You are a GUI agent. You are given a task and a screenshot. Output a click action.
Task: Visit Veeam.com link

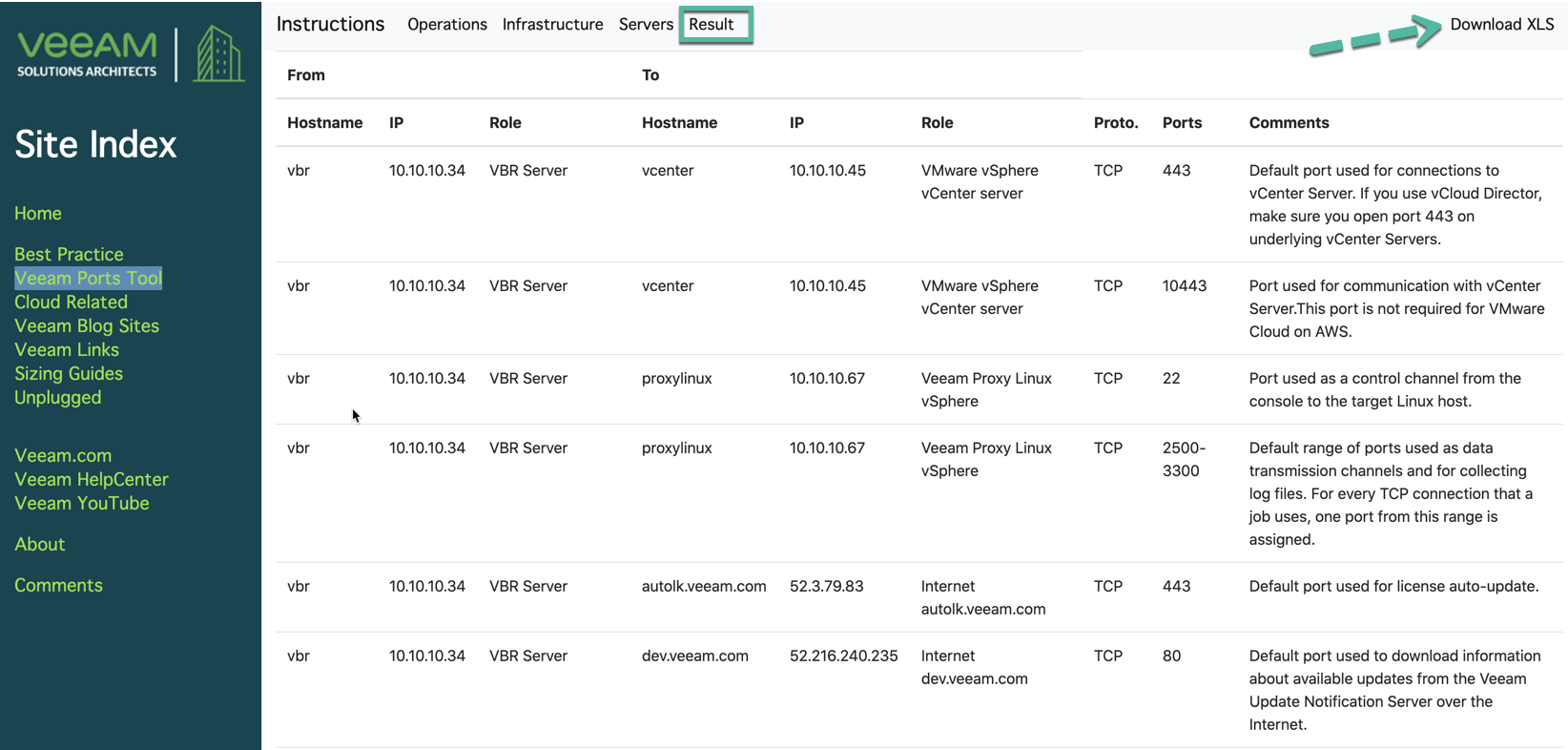click(x=63, y=455)
